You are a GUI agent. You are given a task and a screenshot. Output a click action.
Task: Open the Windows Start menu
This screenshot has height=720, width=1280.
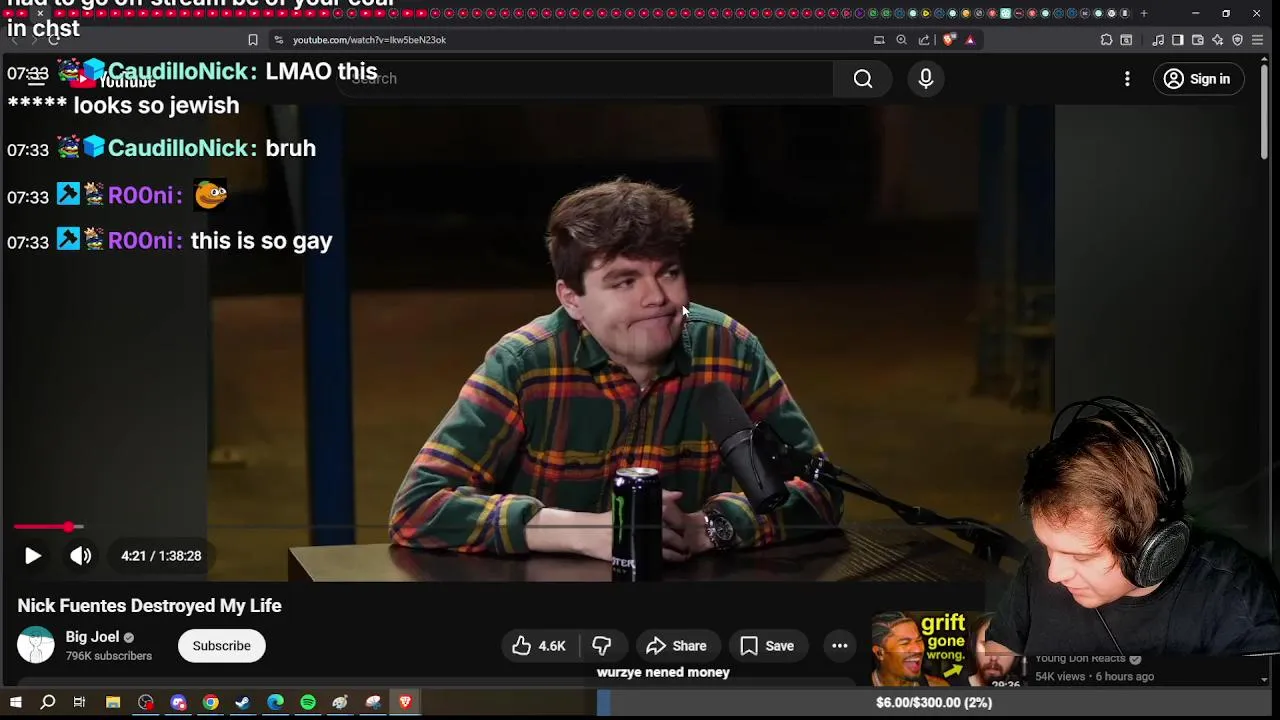[16, 703]
